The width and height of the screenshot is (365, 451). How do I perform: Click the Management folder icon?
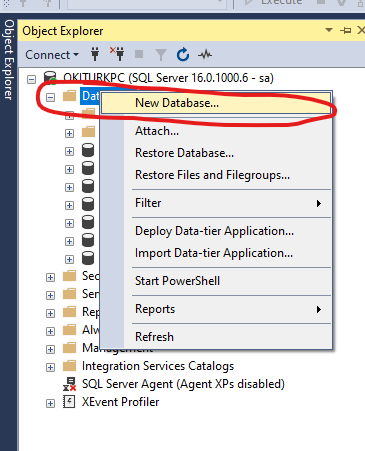coord(70,348)
